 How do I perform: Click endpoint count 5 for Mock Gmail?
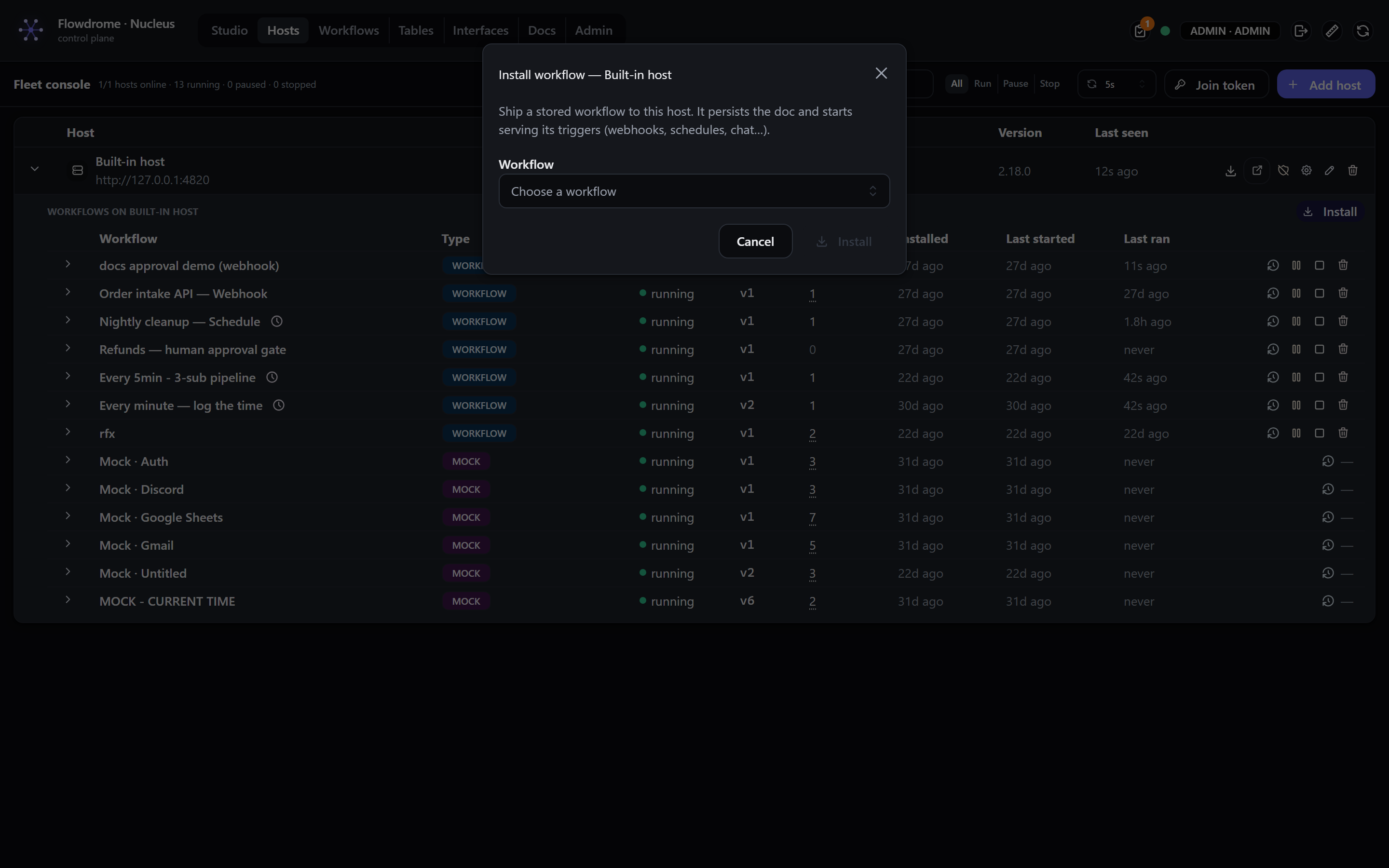[x=812, y=545]
